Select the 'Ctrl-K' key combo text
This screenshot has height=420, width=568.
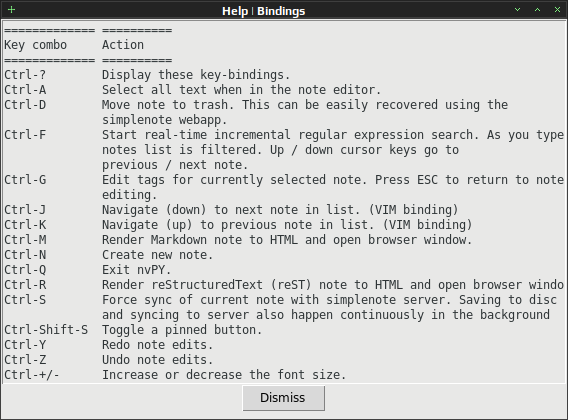click(25, 225)
